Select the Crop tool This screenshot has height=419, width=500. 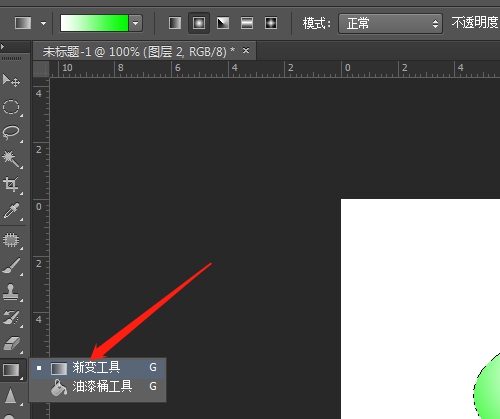(11, 184)
